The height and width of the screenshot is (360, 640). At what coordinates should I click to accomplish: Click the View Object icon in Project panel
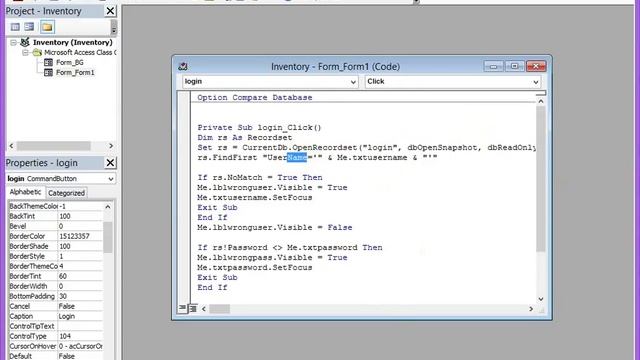click(29, 27)
